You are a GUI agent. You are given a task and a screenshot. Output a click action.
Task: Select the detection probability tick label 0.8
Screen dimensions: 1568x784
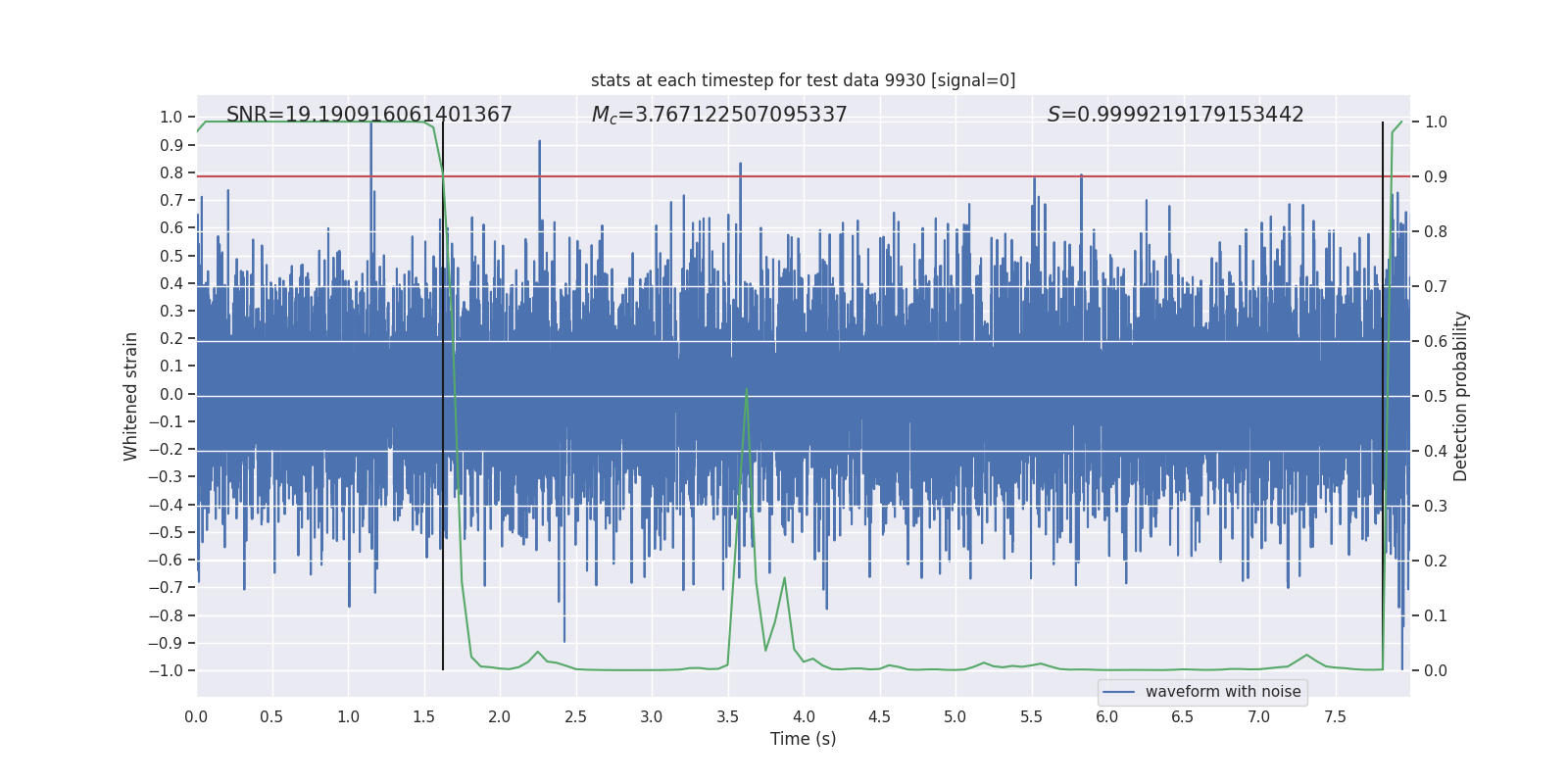pos(1436,232)
